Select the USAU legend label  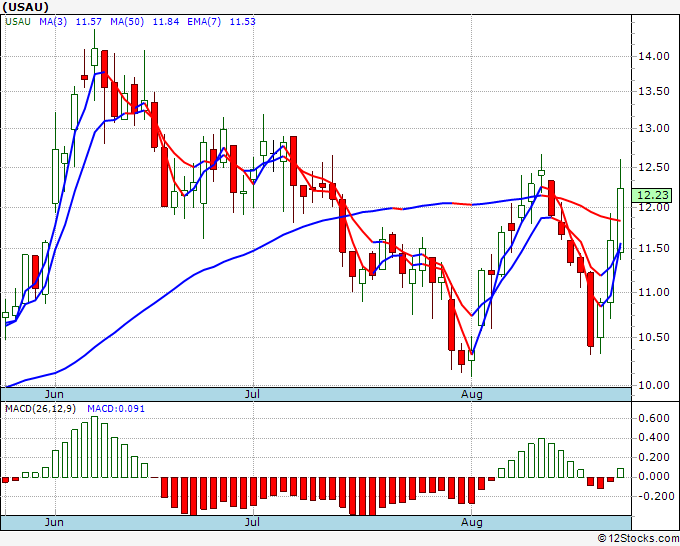(x=18, y=21)
